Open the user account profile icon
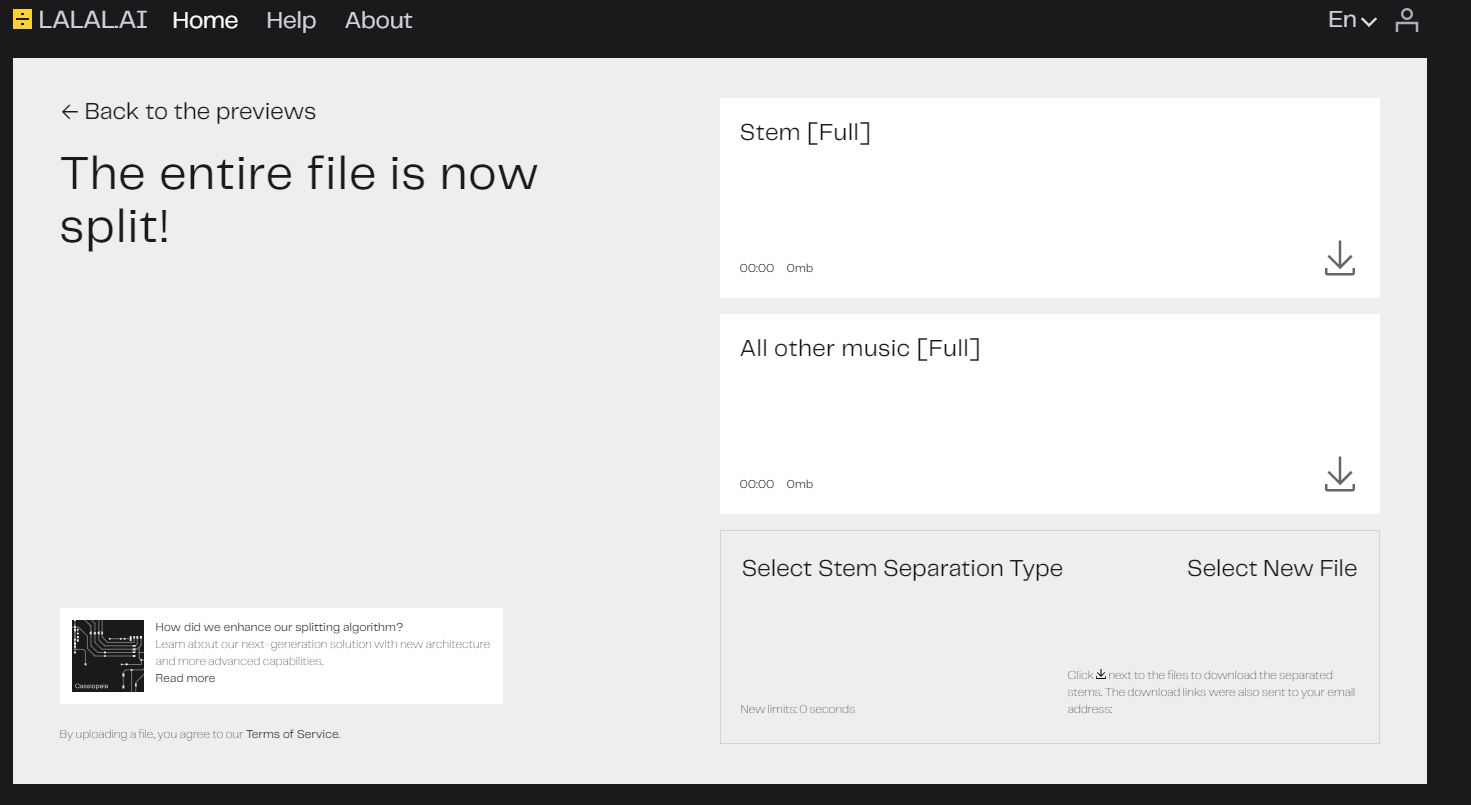This screenshot has width=1471, height=805. pos(1406,20)
